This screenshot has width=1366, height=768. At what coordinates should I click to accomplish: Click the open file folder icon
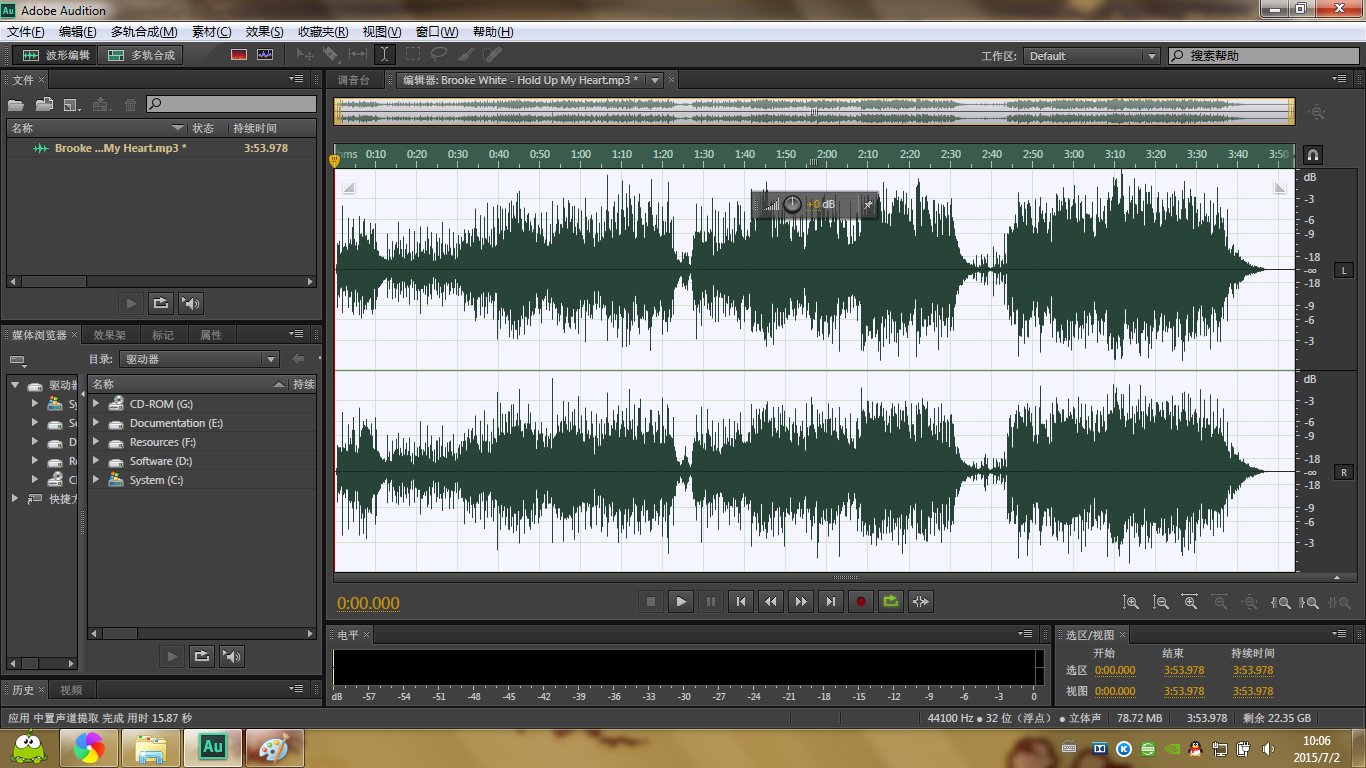click(15, 104)
